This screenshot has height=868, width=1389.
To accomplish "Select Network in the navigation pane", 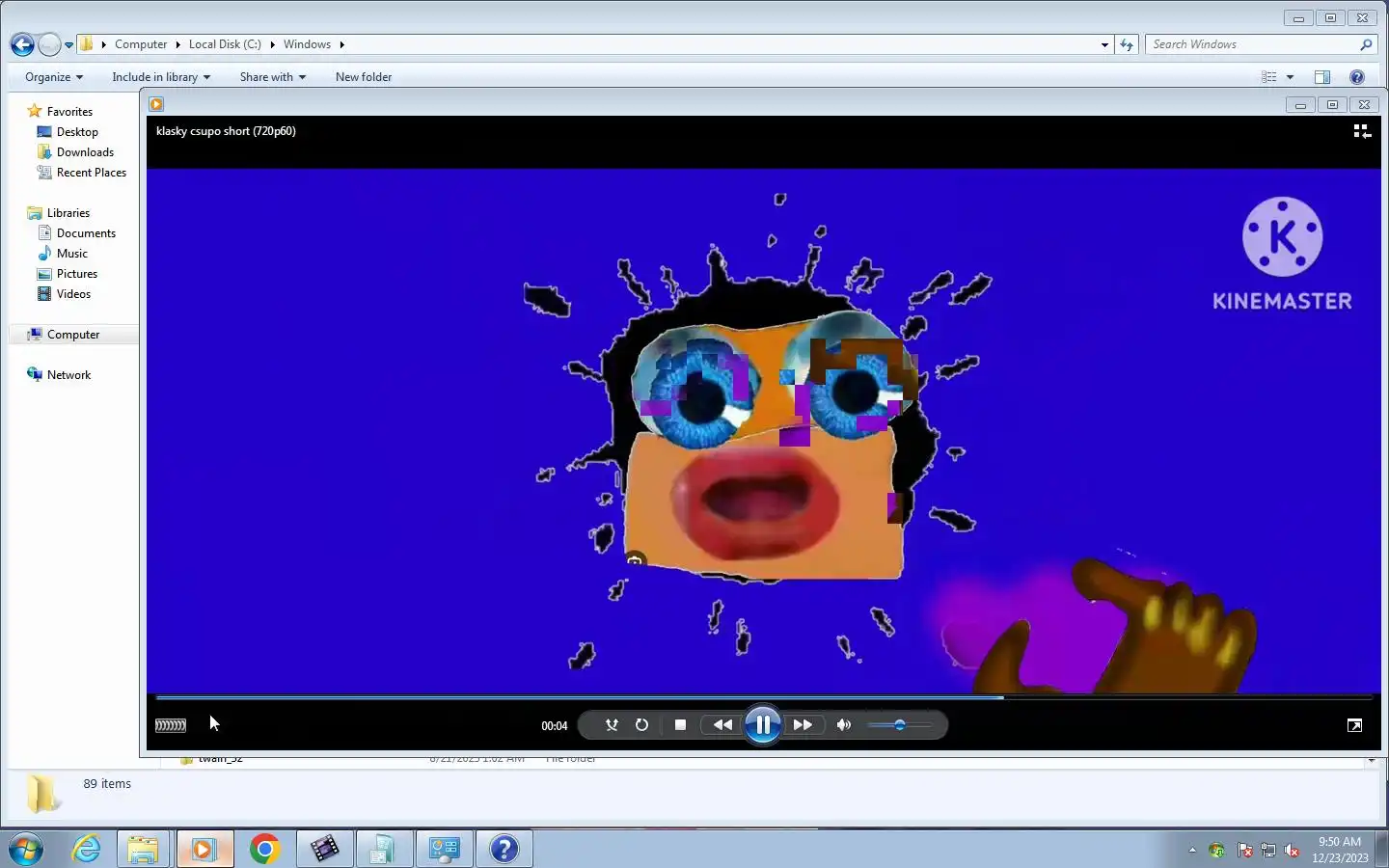I will [68, 375].
